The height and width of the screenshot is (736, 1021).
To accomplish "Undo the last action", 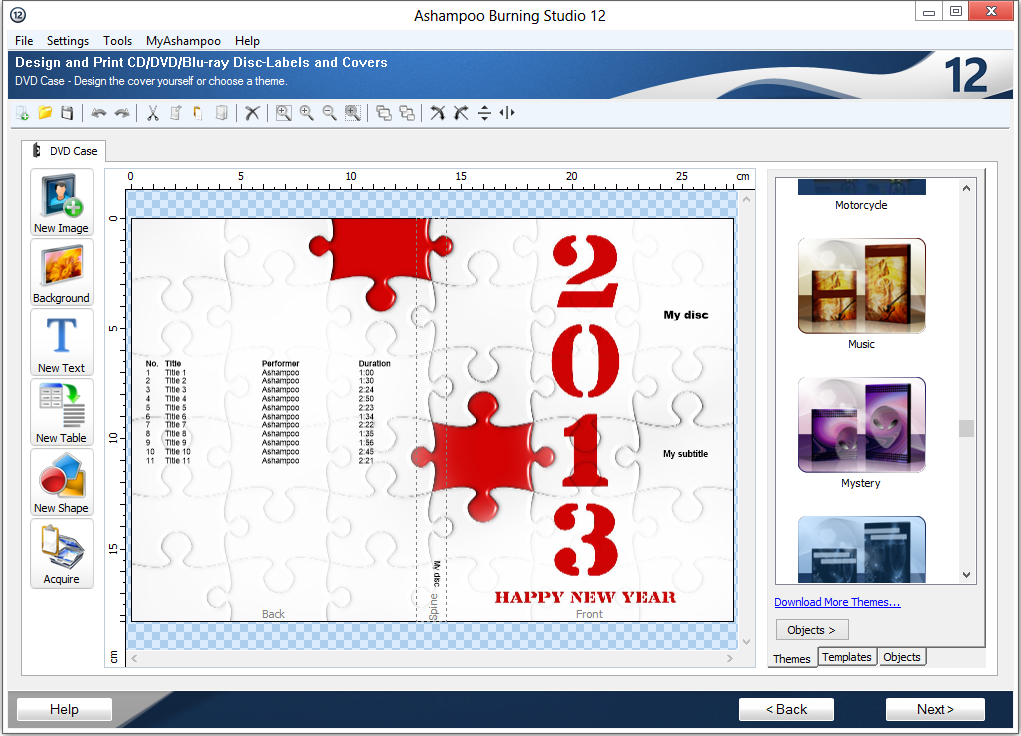I will 99,113.
